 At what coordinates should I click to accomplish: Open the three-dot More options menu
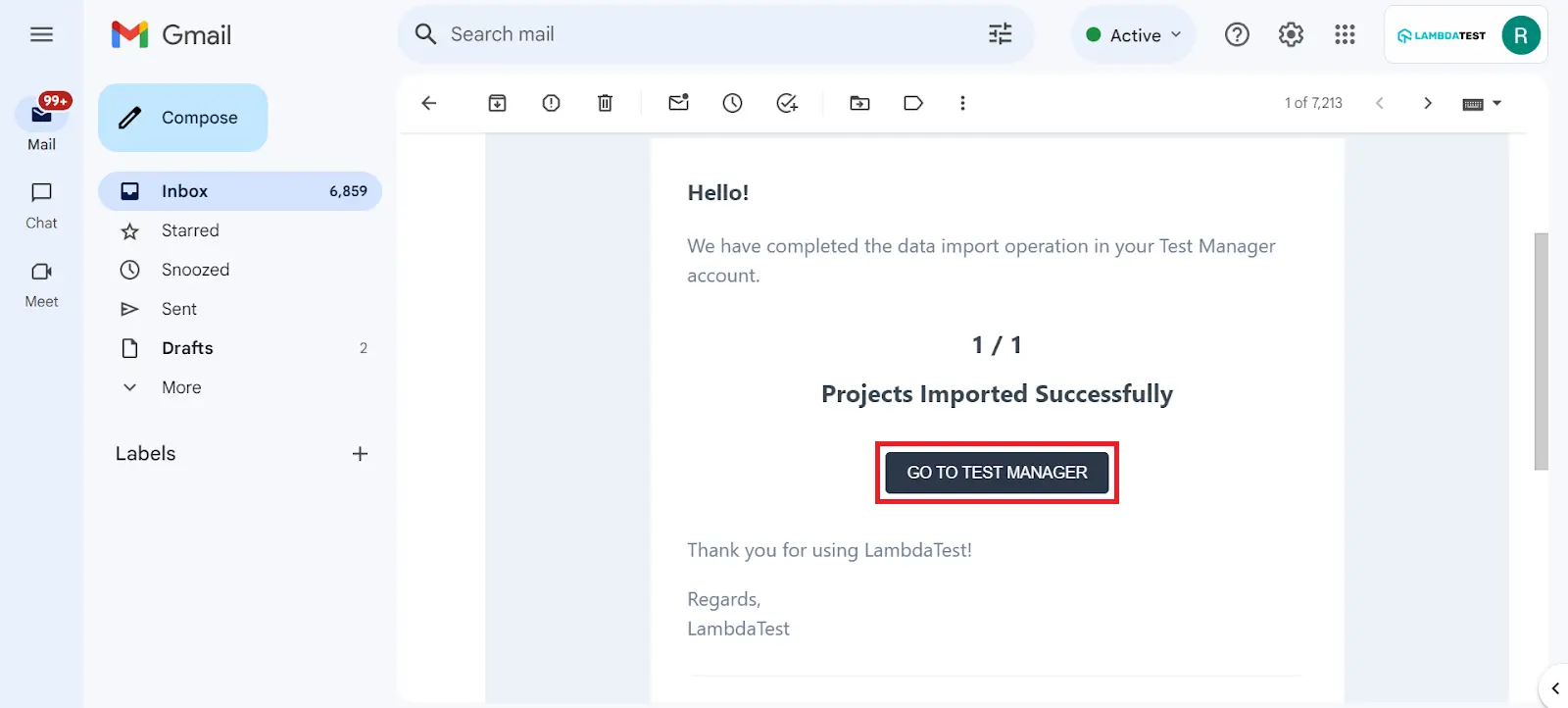(962, 103)
